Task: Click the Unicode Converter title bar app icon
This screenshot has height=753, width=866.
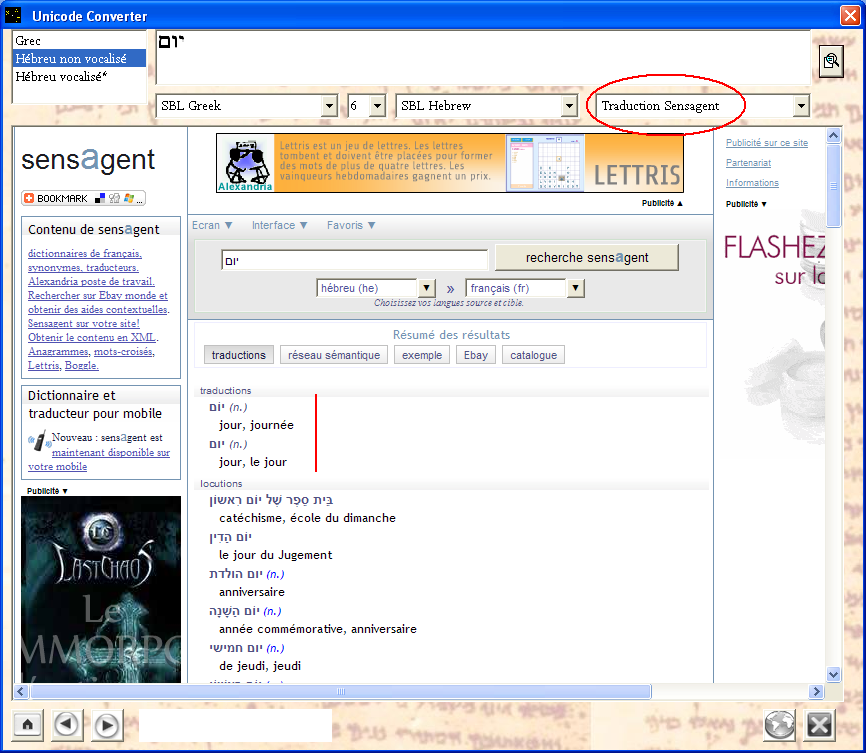Action: coord(13,15)
